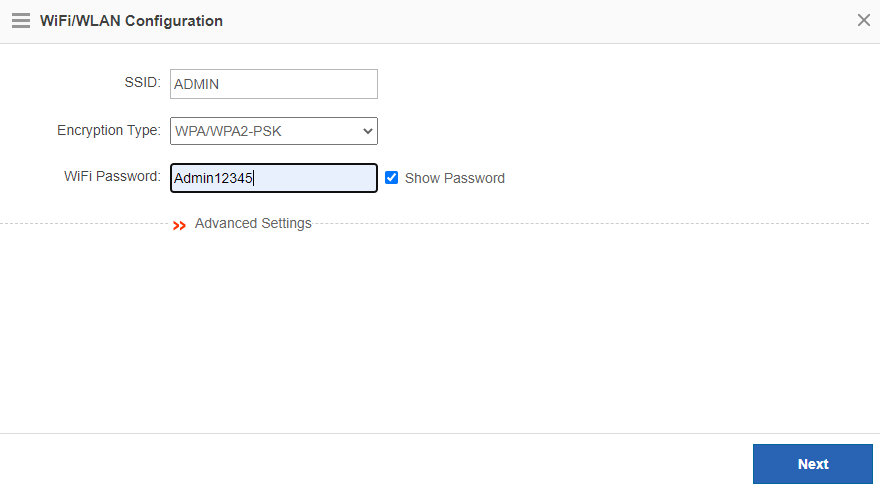Click inside the WiFi Password field
The height and width of the screenshot is (494, 880).
(x=310, y=178)
